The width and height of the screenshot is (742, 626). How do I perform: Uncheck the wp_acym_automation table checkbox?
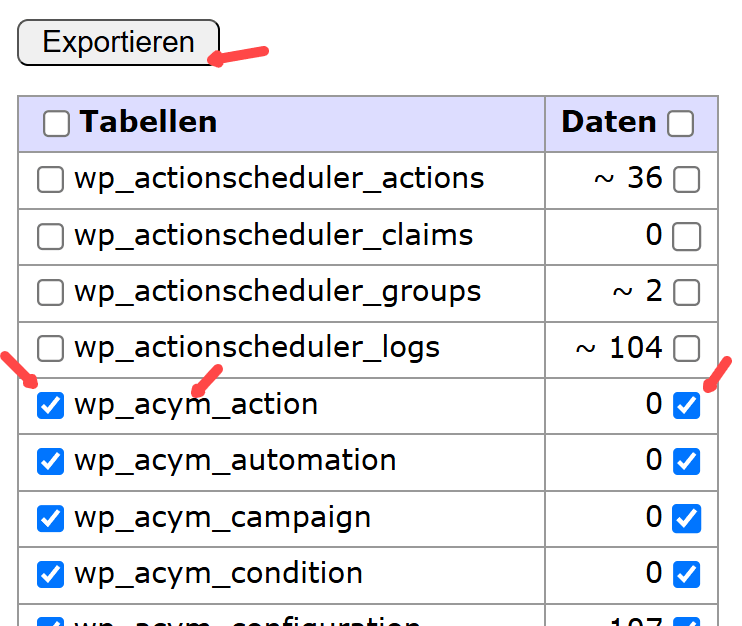(50, 462)
